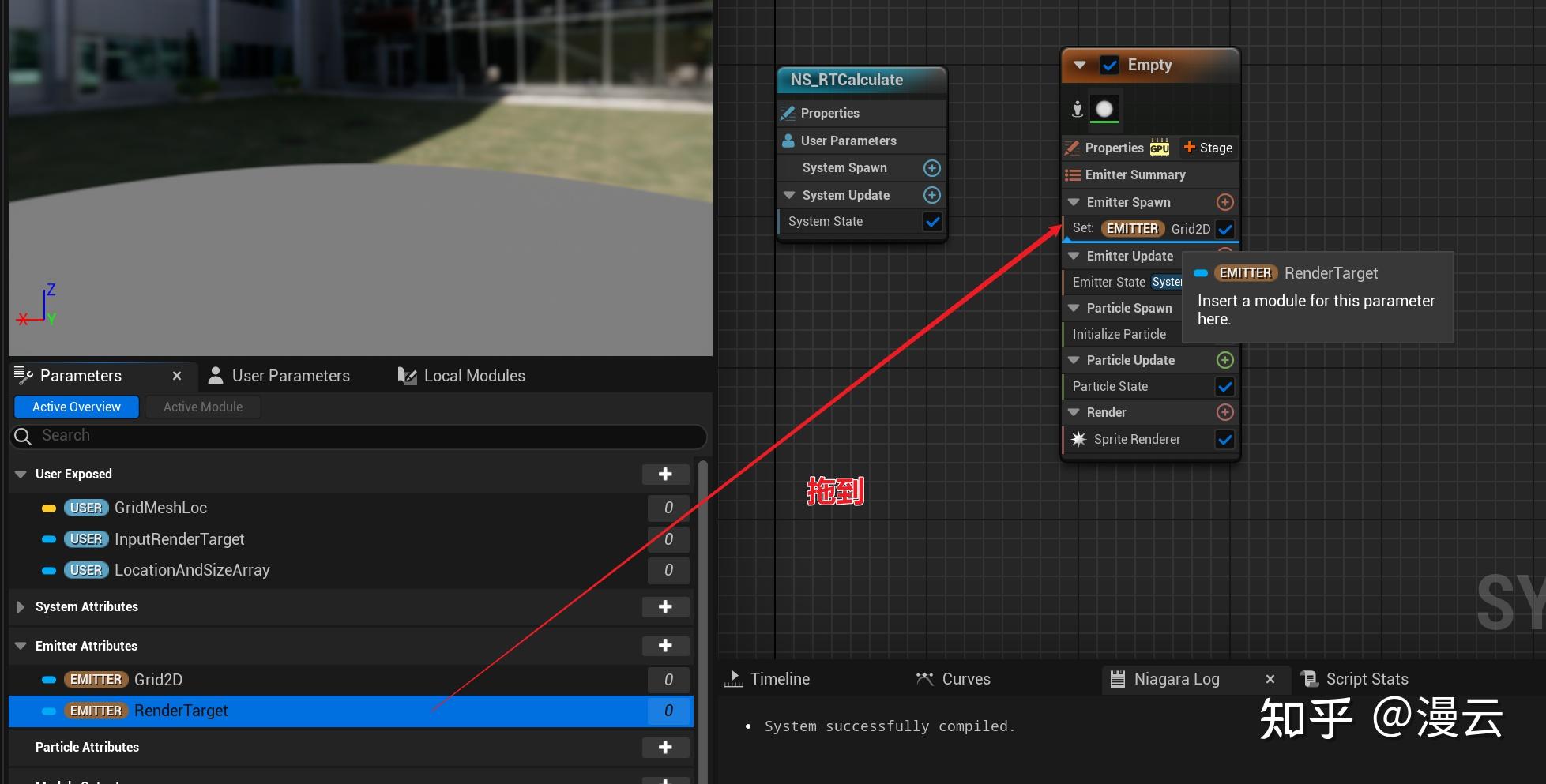Screen dimensions: 1546x784
Task: Uncheck the System State checkbox
Action: tap(932, 222)
